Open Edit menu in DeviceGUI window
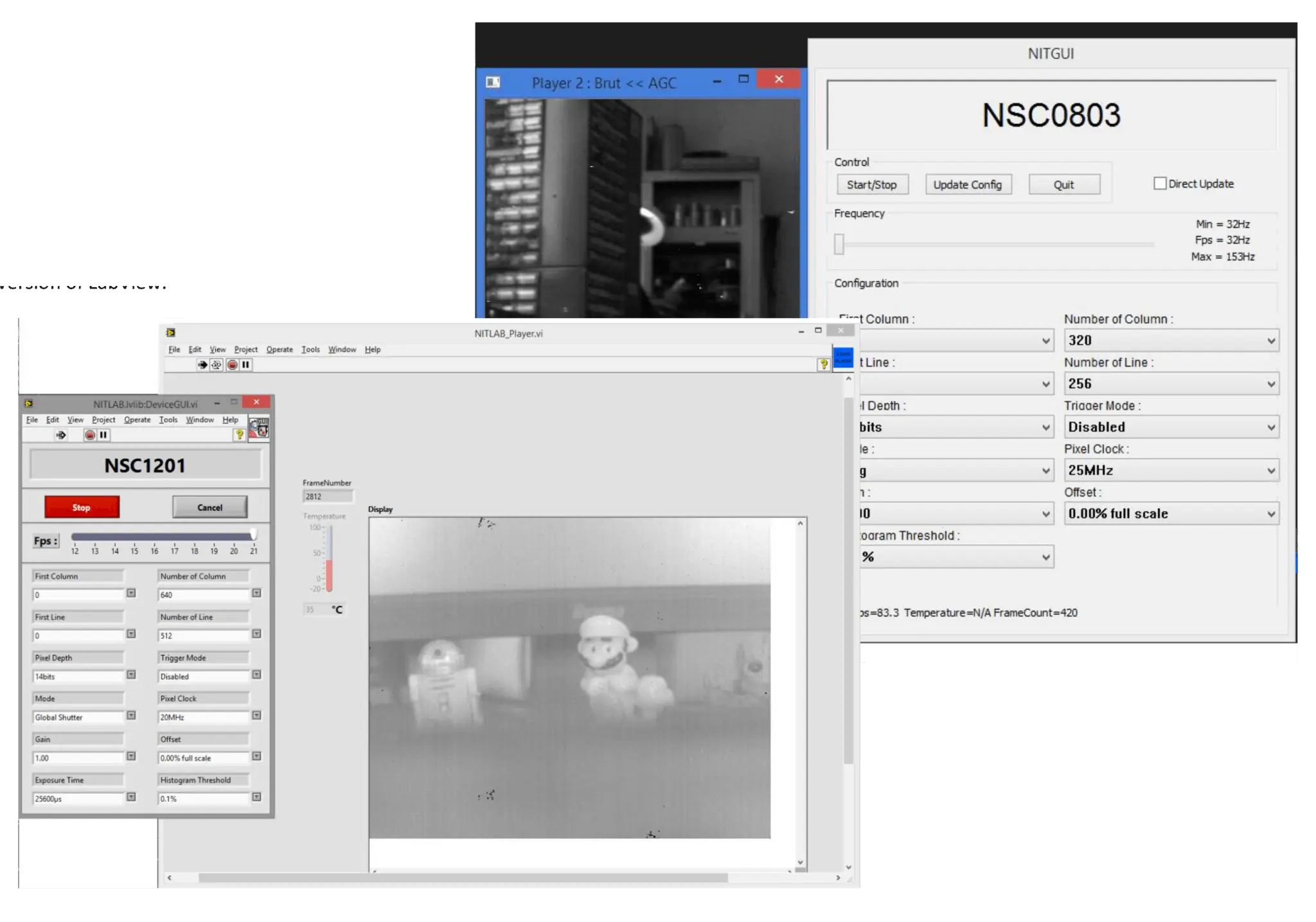This screenshot has width=1316, height=922. [x=53, y=420]
